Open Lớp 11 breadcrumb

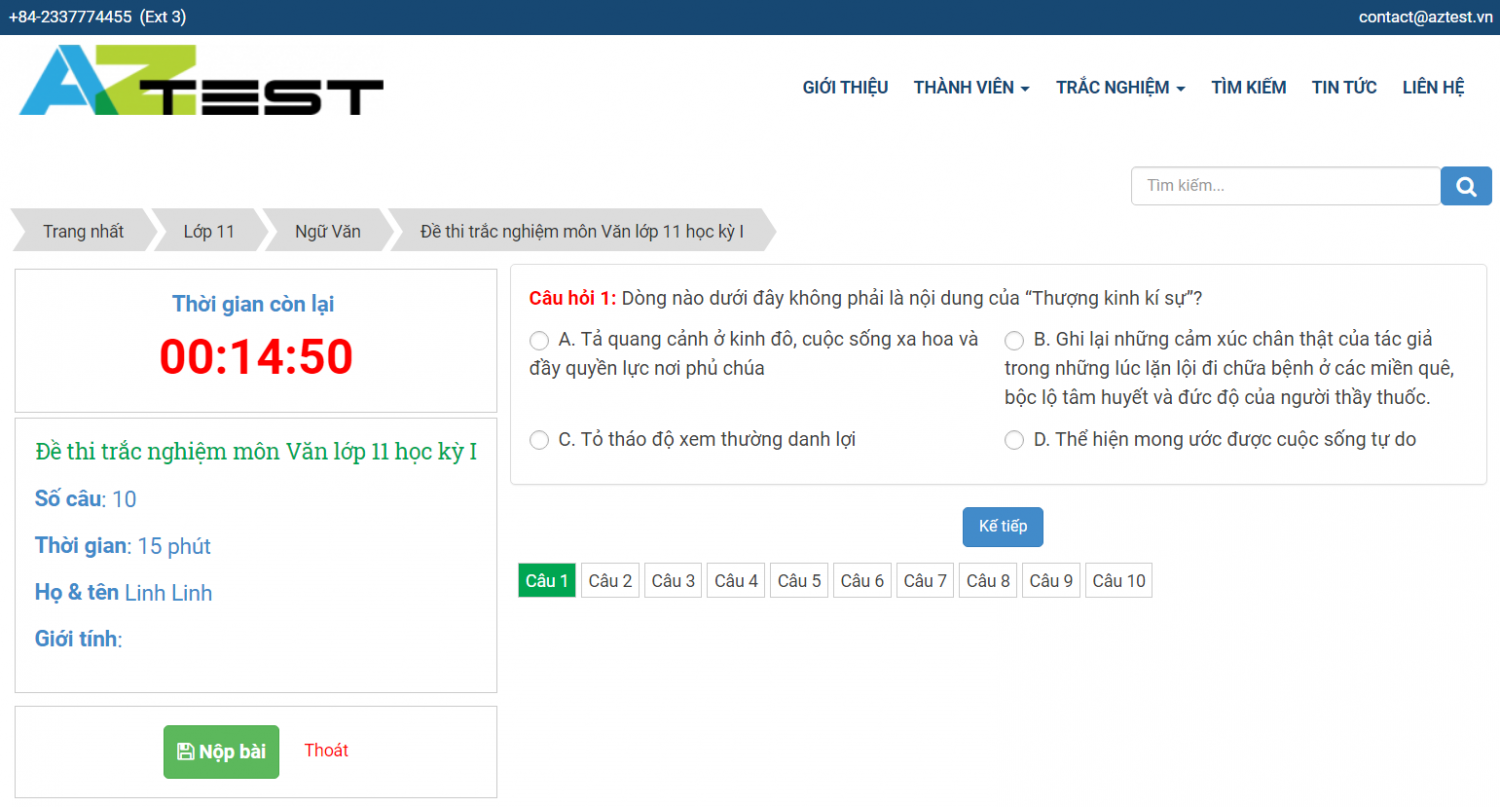point(209,231)
